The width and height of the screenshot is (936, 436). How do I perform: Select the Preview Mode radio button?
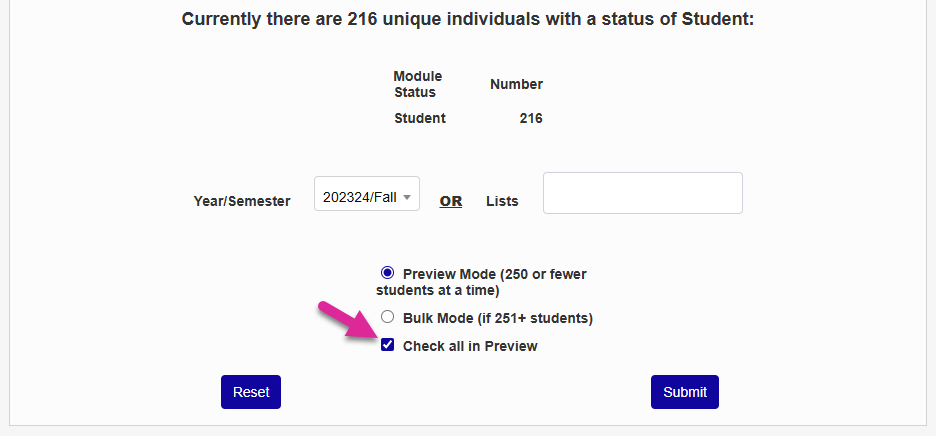click(387, 272)
